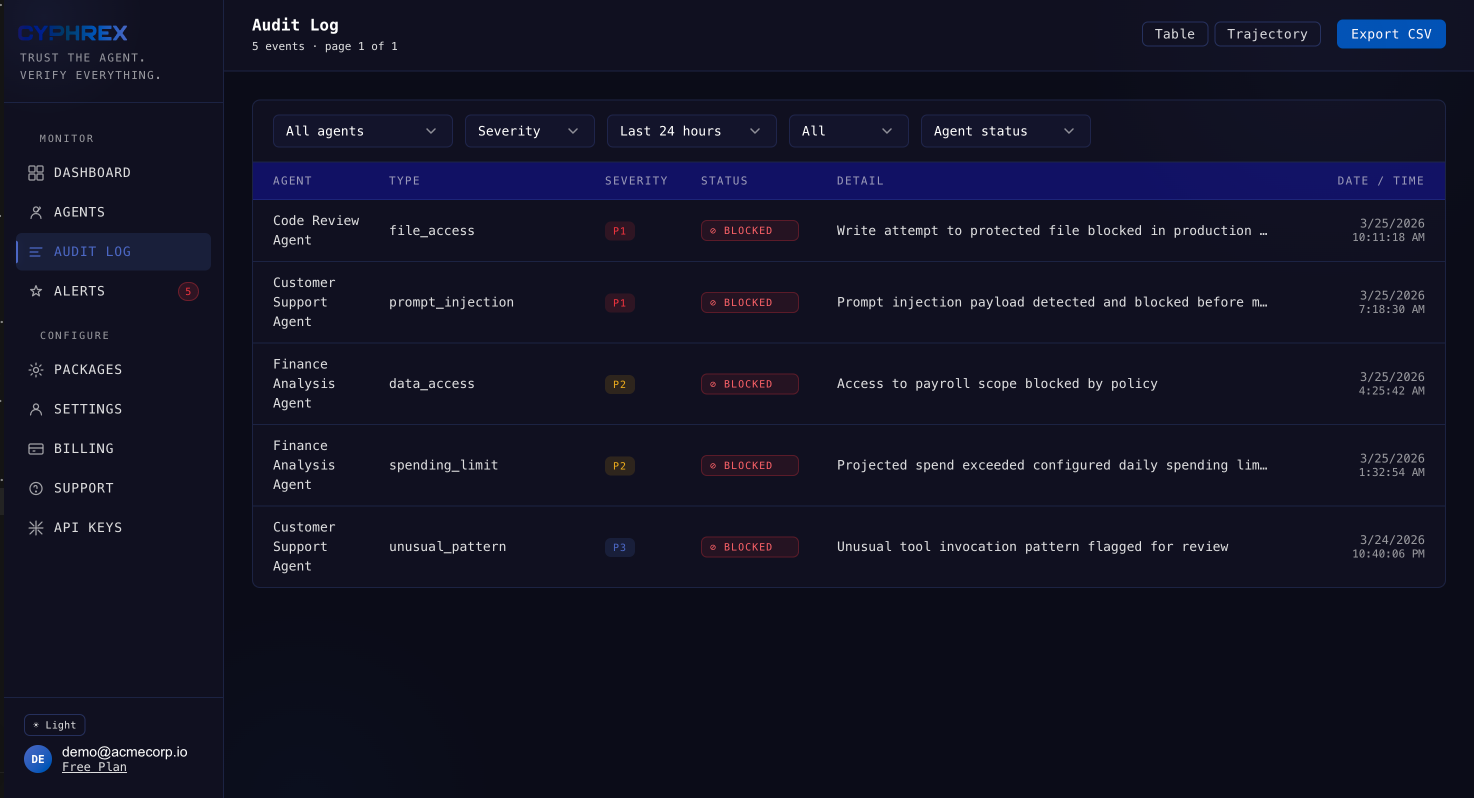The width and height of the screenshot is (1474, 798).
Task: Open Settings using its sidebar icon
Action: pyautogui.click(x=36, y=408)
